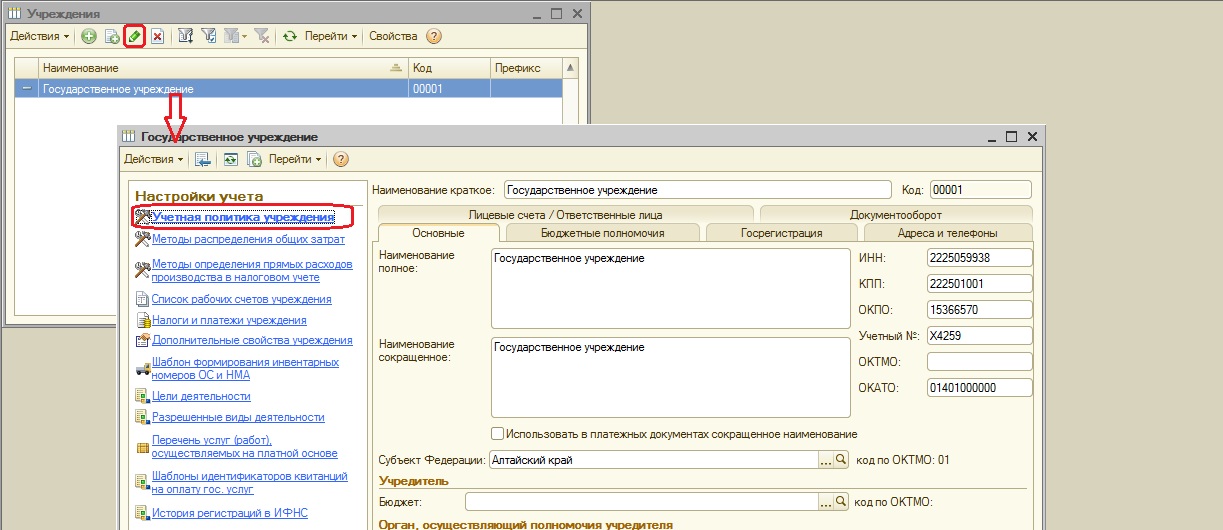Open the Налоги и платежи учреждения link

point(228,320)
